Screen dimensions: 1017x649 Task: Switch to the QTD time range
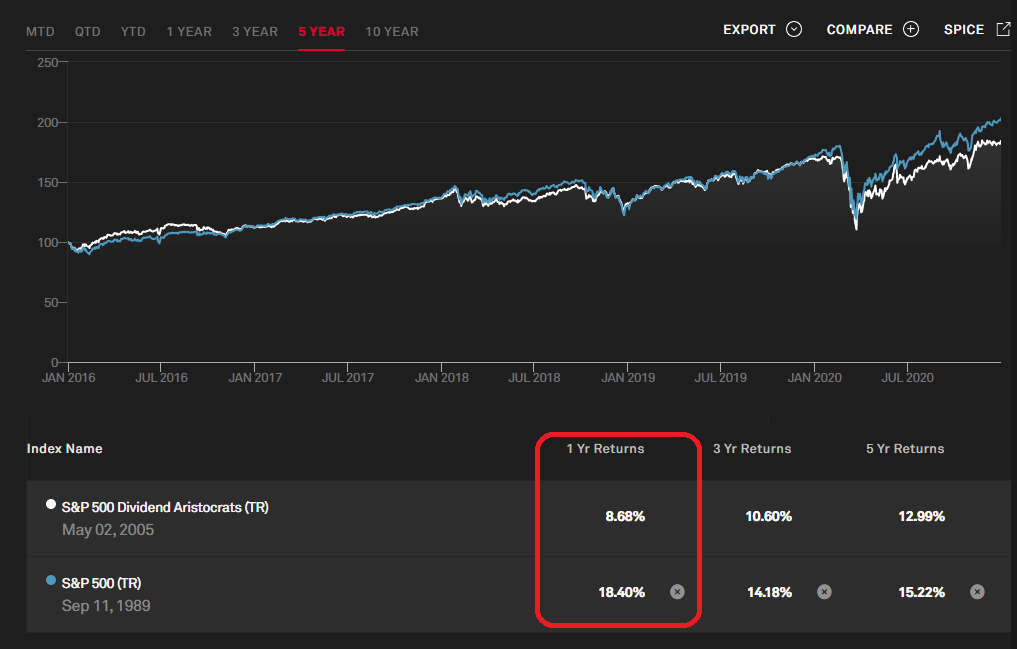[x=88, y=32]
